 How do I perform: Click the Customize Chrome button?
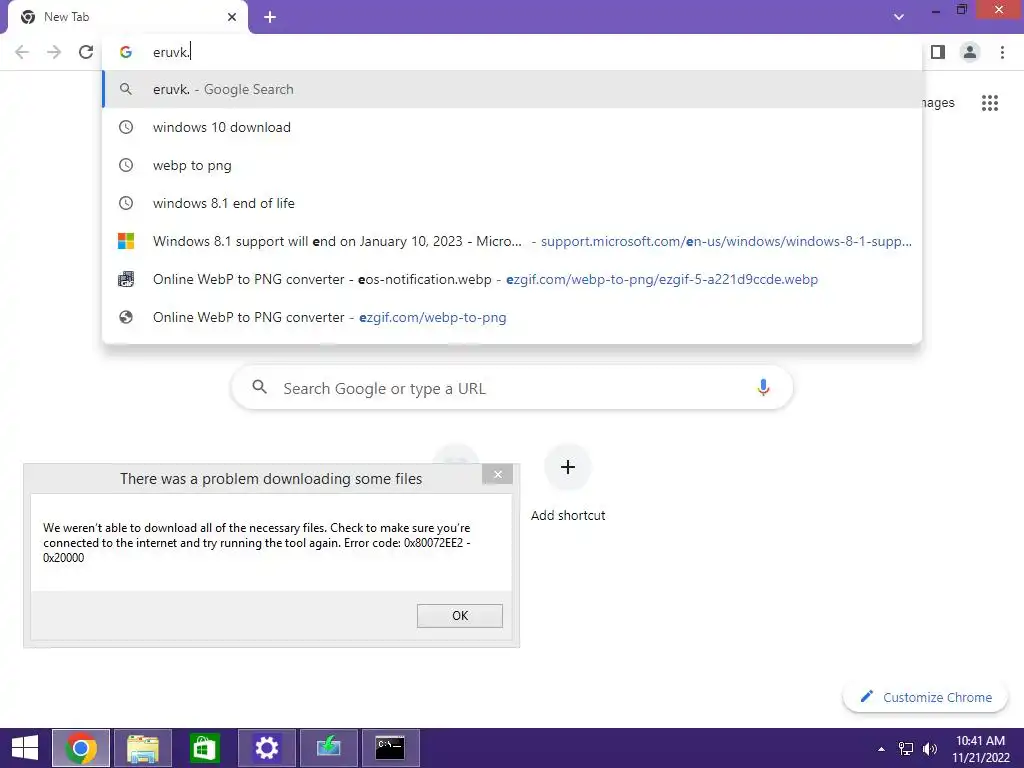(x=926, y=697)
